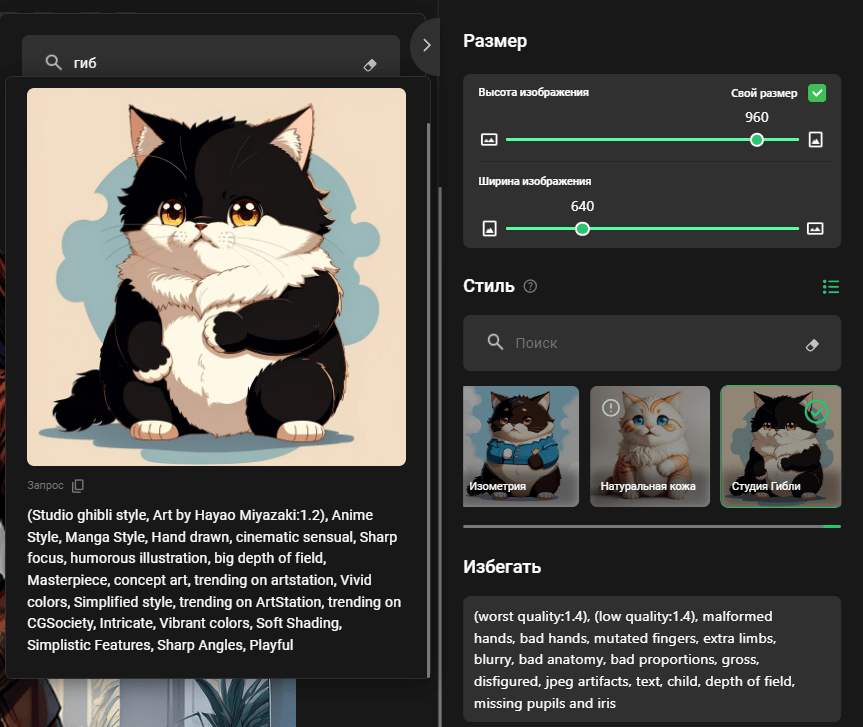Screen dimensions: 863x727
Task: Click the help icon next to 'Стиль'
Action: pyautogui.click(x=530, y=286)
